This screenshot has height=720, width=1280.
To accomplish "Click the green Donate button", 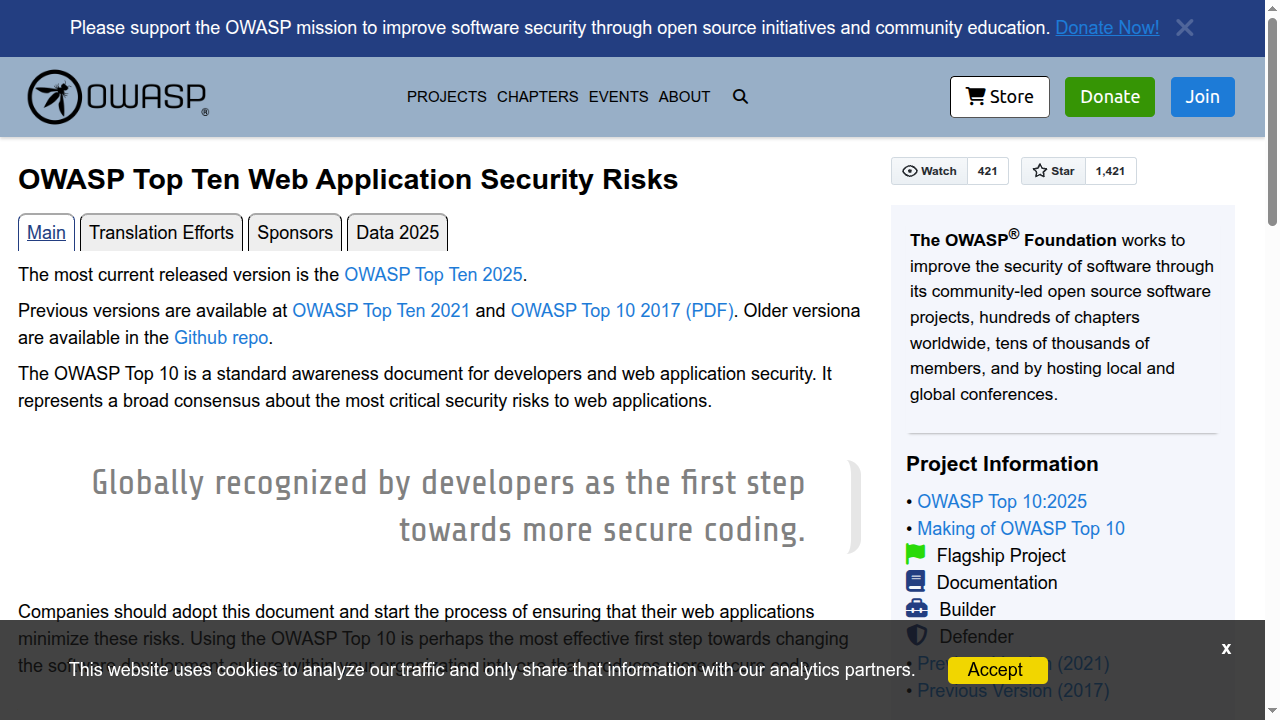I will coord(1110,97).
